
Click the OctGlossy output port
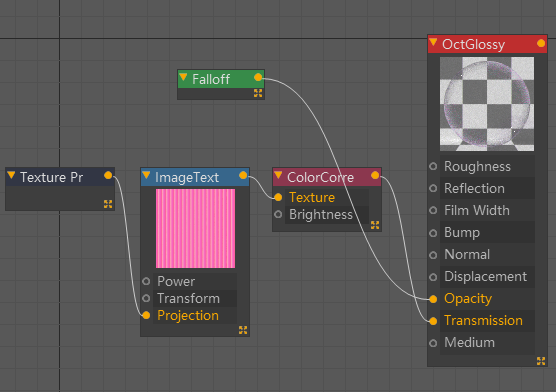[x=541, y=43]
